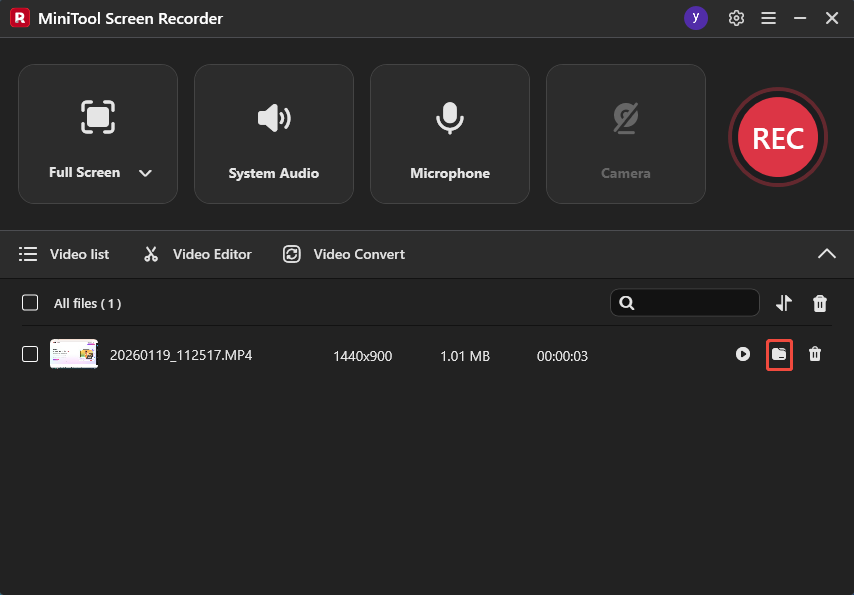The width and height of the screenshot is (854, 595).
Task: Check the All files checkbox
Action: click(x=28, y=302)
